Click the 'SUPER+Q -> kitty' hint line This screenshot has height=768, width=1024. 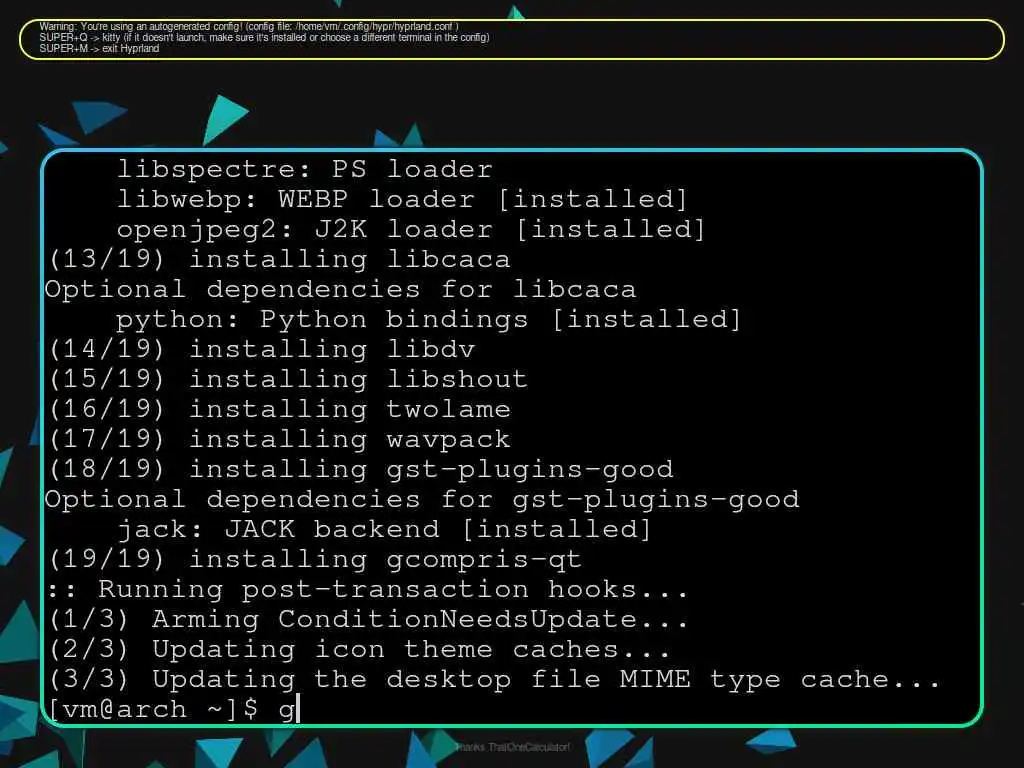[x=264, y=37]
